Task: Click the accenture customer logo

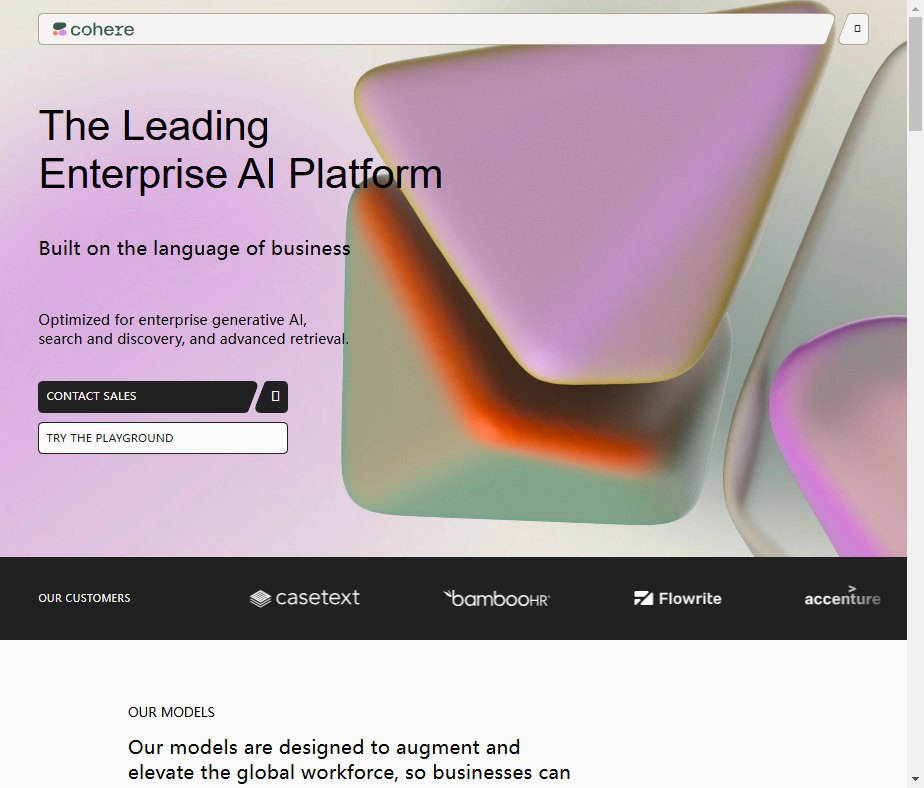Action: [842, 596]
